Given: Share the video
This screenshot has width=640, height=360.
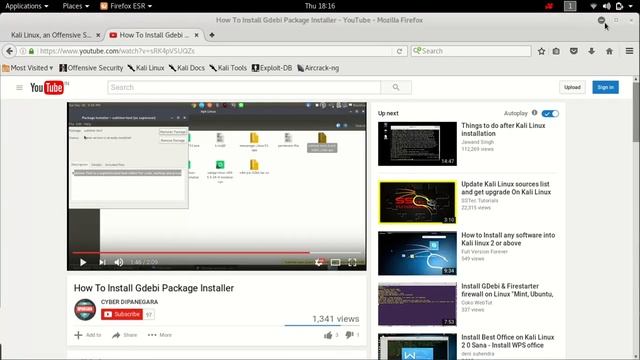Looking at the screenshot, I should click(124, 335).
